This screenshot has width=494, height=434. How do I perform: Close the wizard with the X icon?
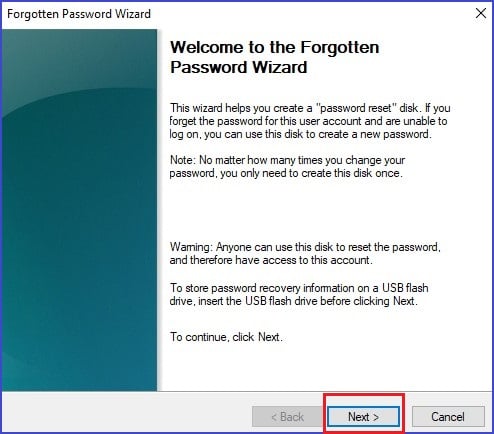[x=481, y=13]
